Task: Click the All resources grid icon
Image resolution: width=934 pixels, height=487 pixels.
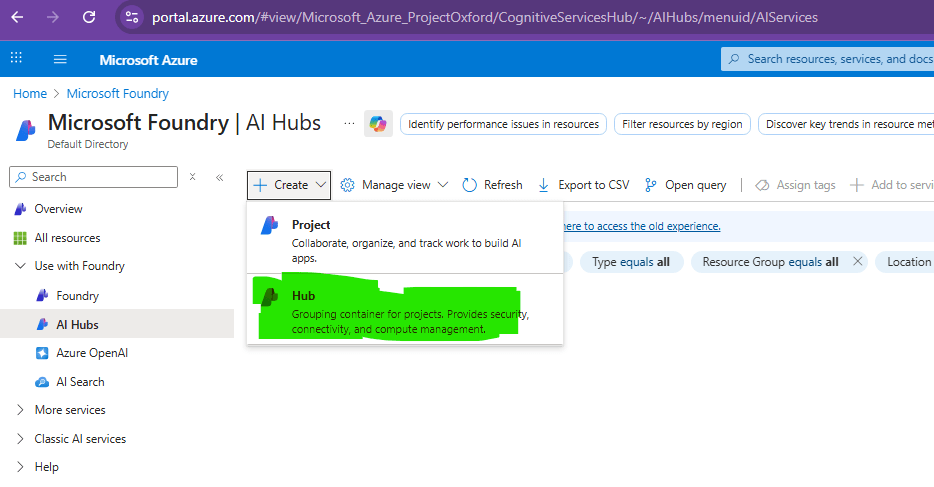Action: [x=20, y=238]
